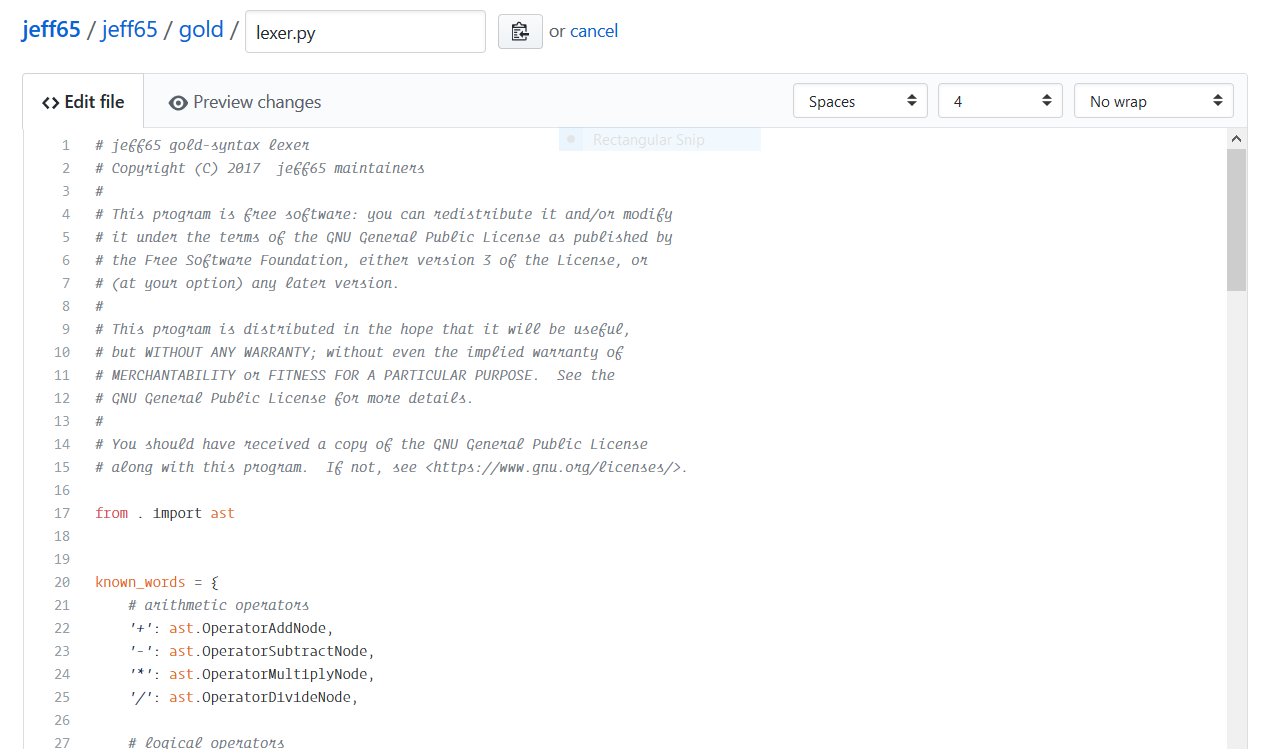Click the '# logical operators' comment

206,742
